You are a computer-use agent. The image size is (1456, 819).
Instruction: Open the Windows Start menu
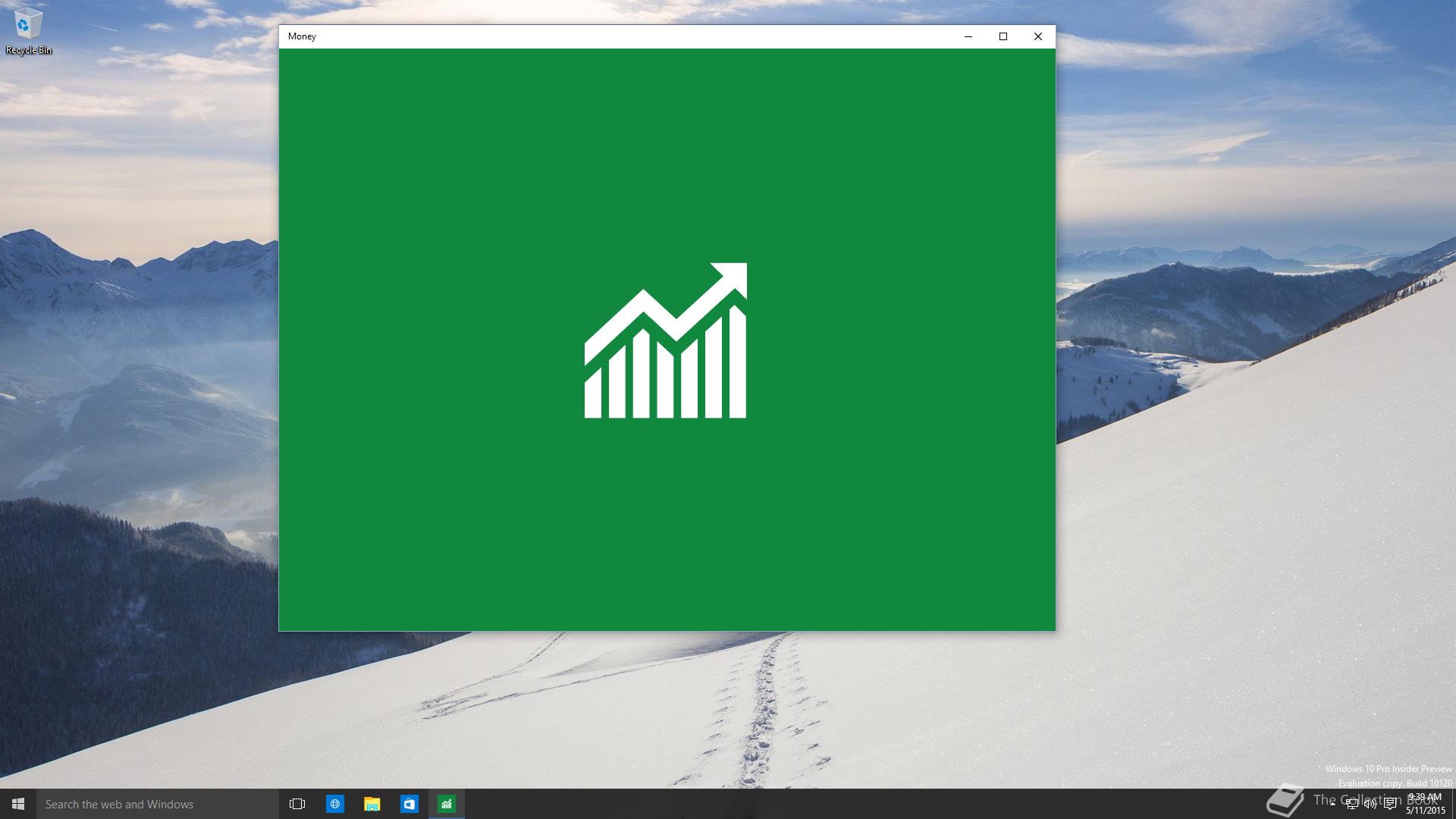point(18,804)
